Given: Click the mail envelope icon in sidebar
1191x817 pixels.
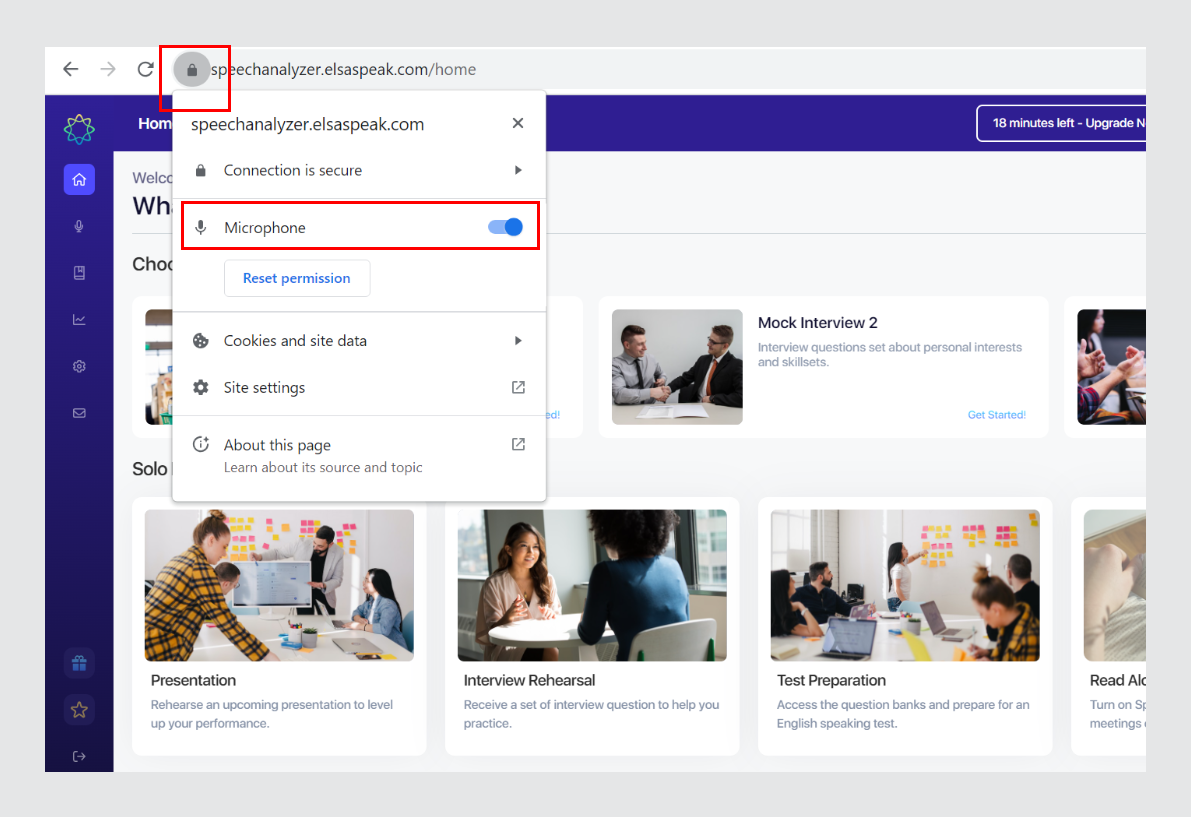Looking at the screenshot, I should [79, 413].
